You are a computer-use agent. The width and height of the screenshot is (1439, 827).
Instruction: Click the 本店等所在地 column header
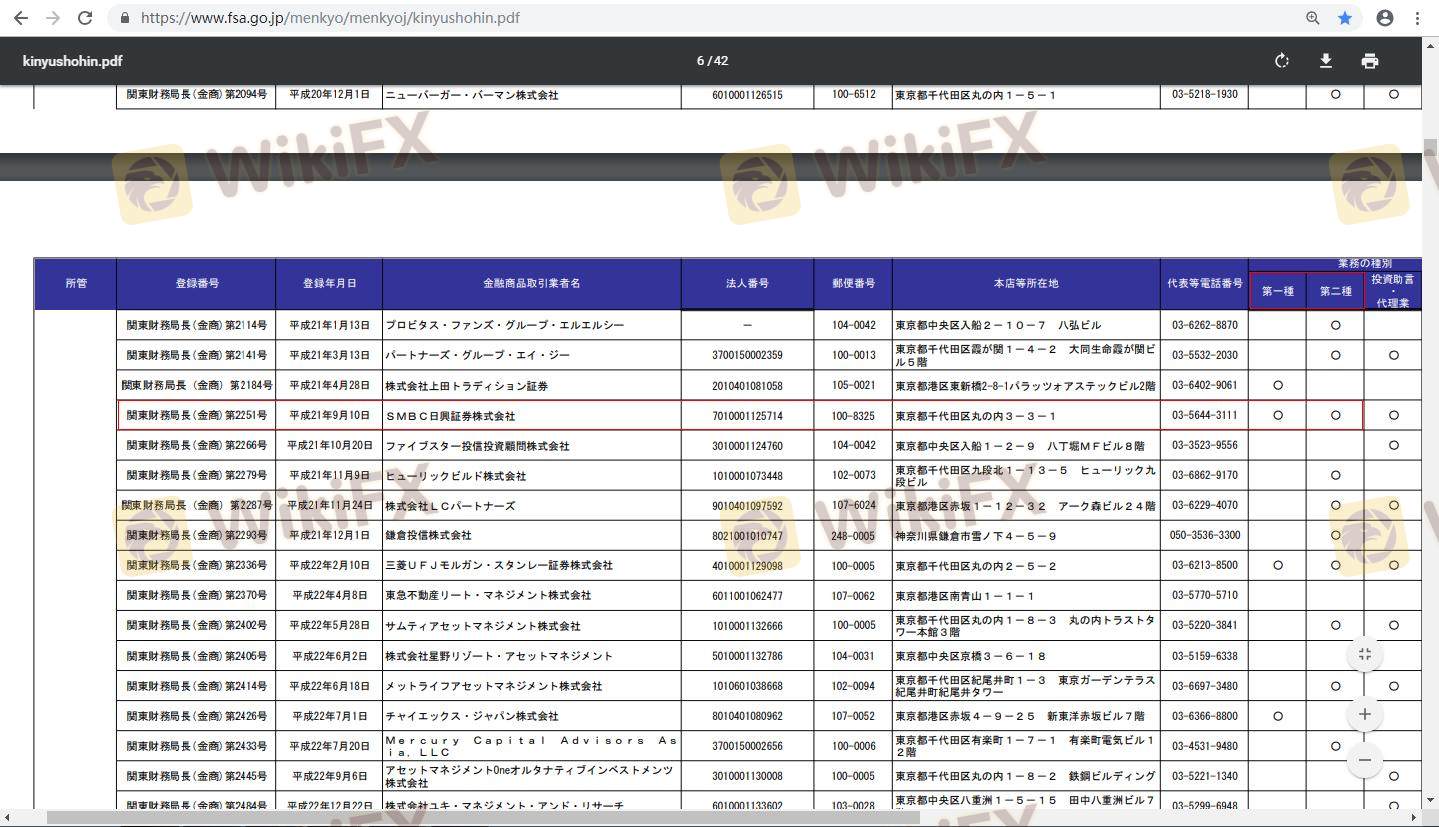tap(1026, 284)
